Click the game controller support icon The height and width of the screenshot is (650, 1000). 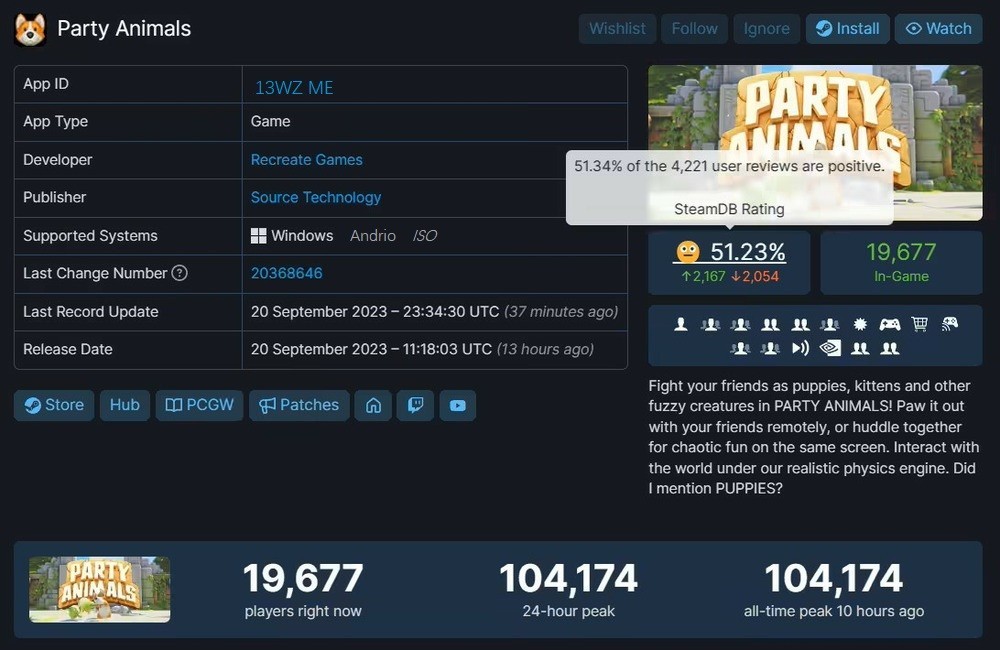tap(890, 325)
